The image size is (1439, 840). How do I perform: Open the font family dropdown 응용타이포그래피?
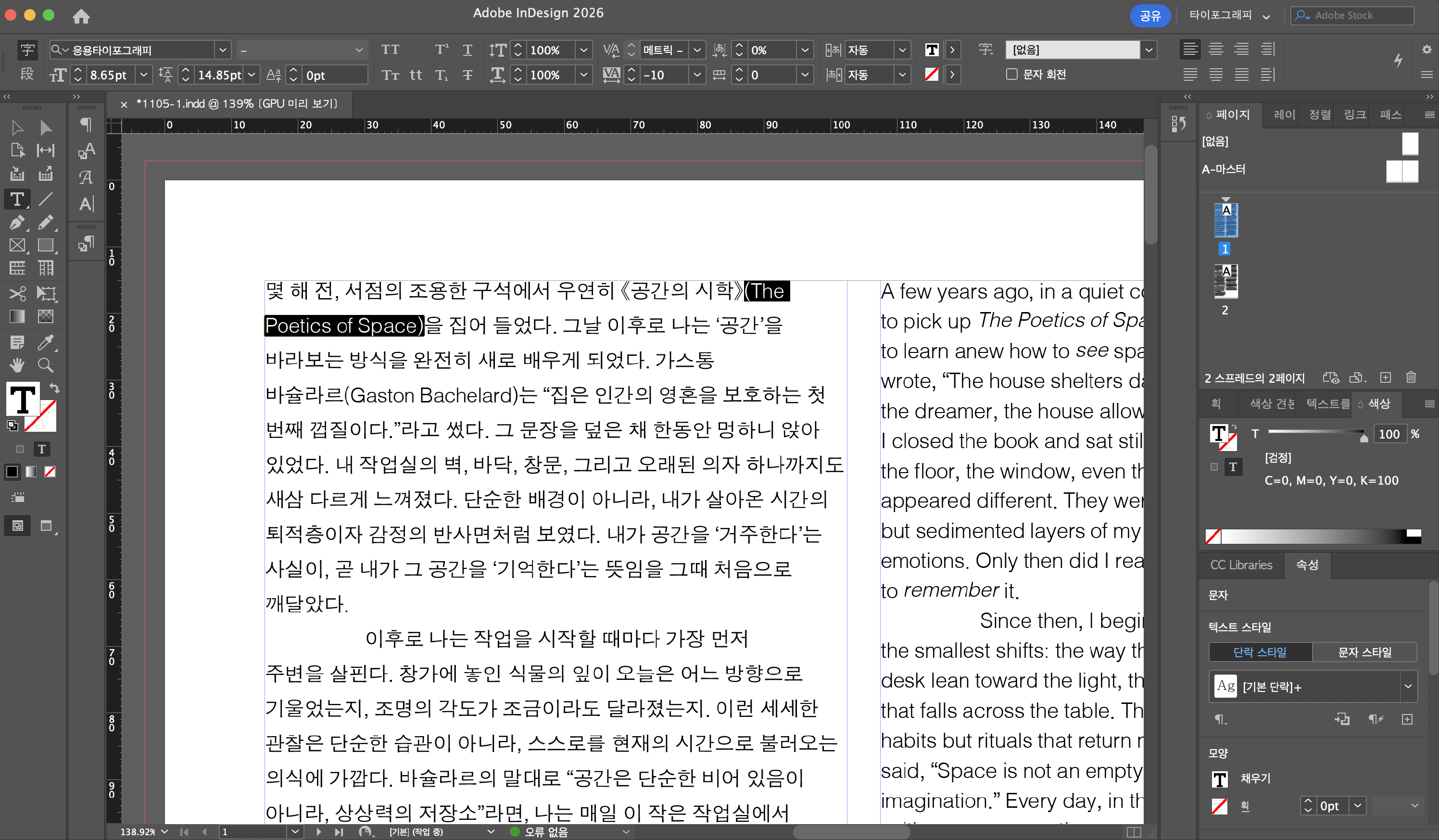pyautogui.click(x=223, y=50)
